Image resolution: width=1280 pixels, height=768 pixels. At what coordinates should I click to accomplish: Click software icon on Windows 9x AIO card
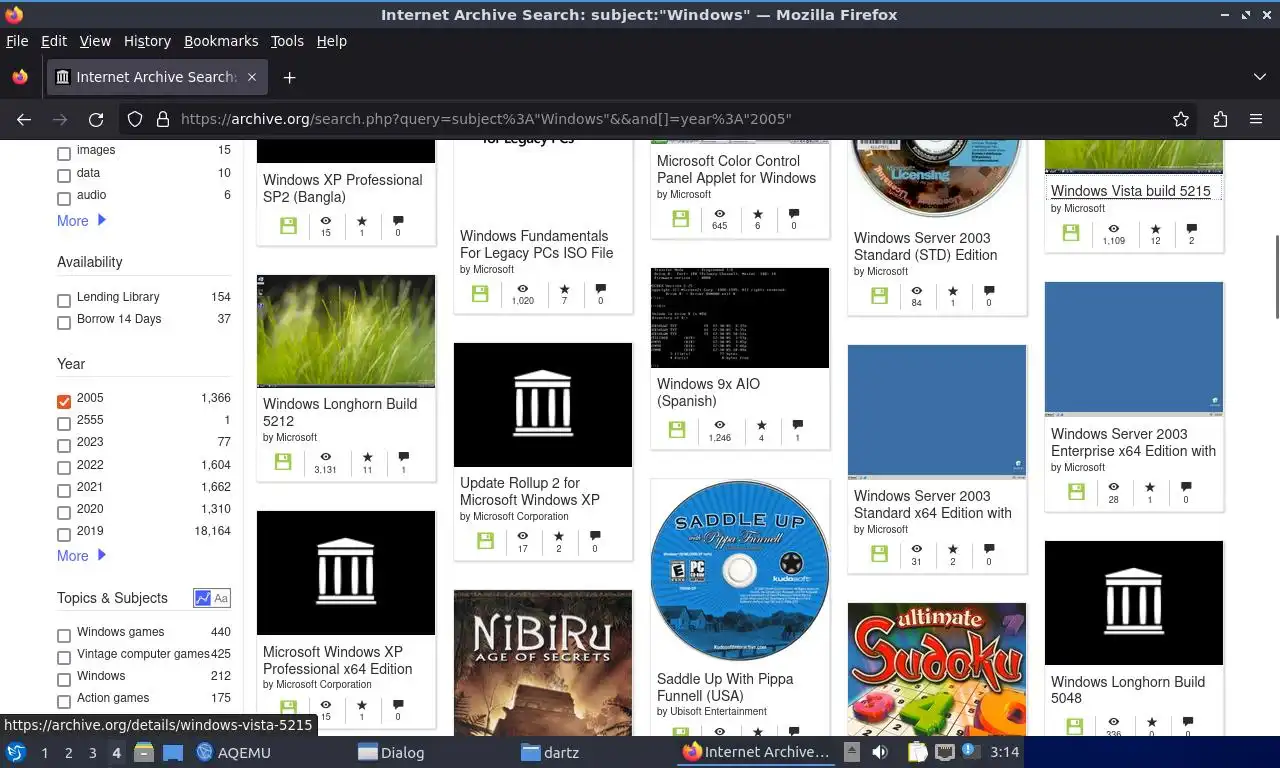(677, 429)
